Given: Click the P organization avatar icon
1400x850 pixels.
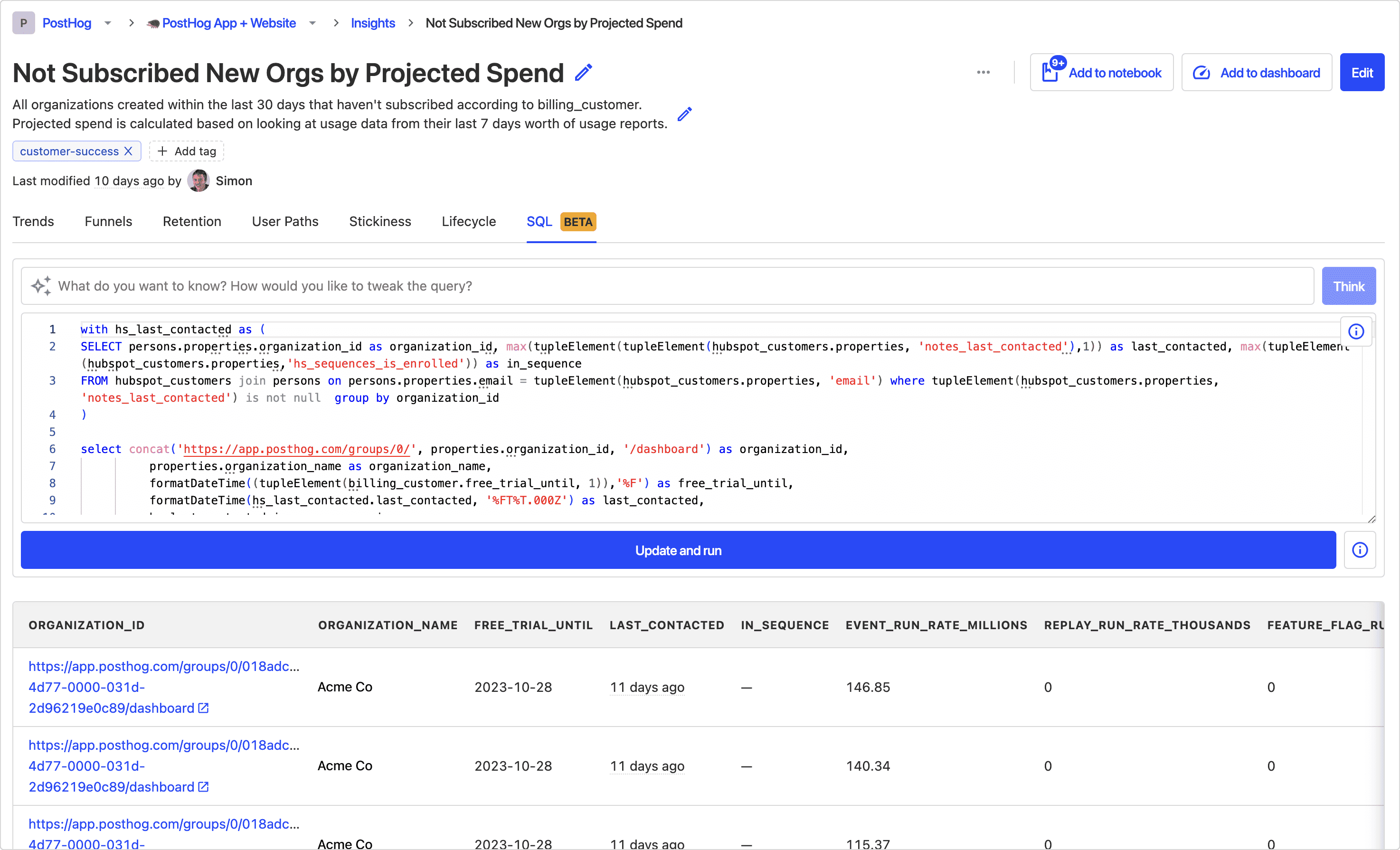Looking at the screenshot, I should coord(24,23).
